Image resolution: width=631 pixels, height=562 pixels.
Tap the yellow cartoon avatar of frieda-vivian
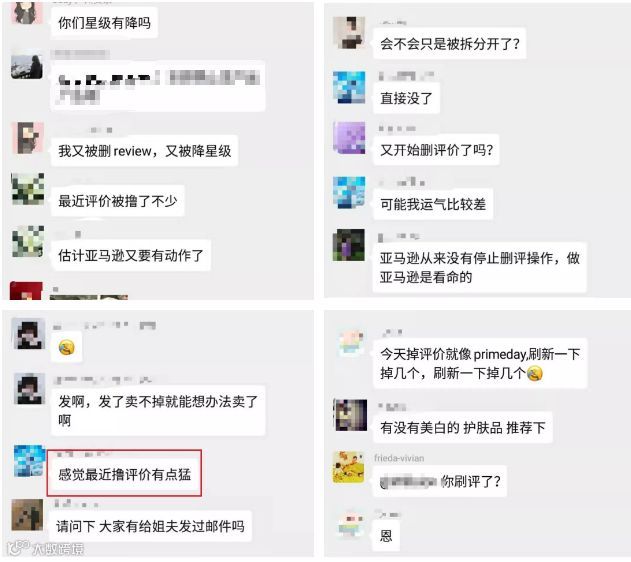tap(349, 467)
